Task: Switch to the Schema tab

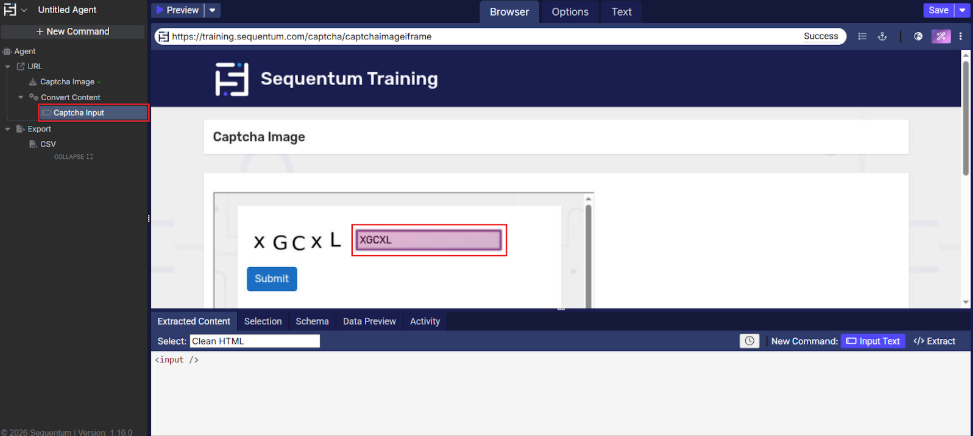Action: point(312,321)
